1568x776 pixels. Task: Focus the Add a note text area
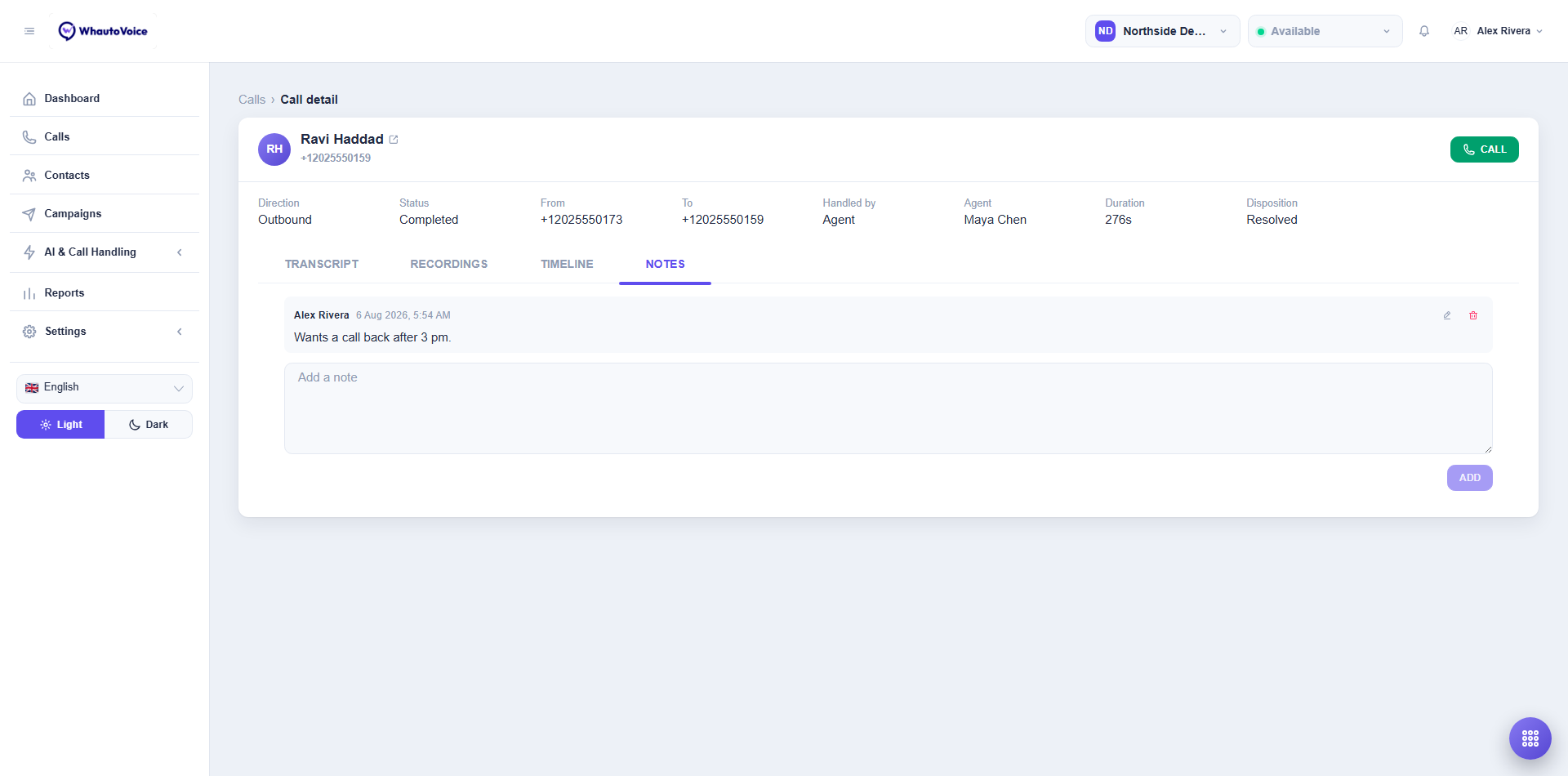pos(889,408)
